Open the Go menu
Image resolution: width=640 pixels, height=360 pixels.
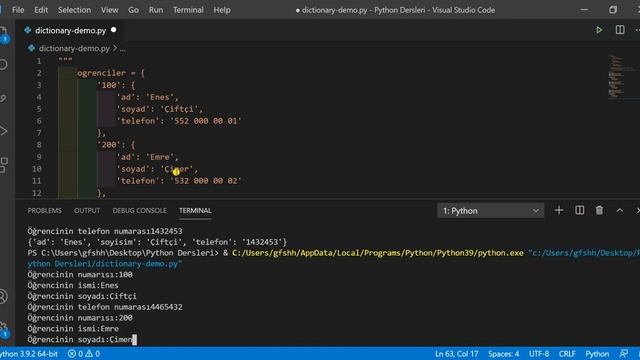(x=133, y=10)
